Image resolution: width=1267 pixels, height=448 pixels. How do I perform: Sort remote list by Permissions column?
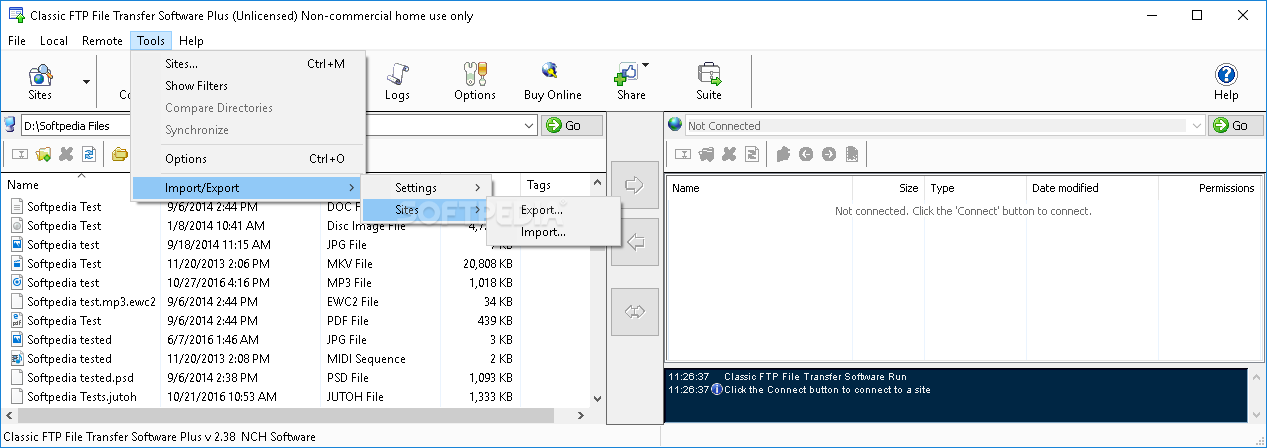pos(1210,187)
